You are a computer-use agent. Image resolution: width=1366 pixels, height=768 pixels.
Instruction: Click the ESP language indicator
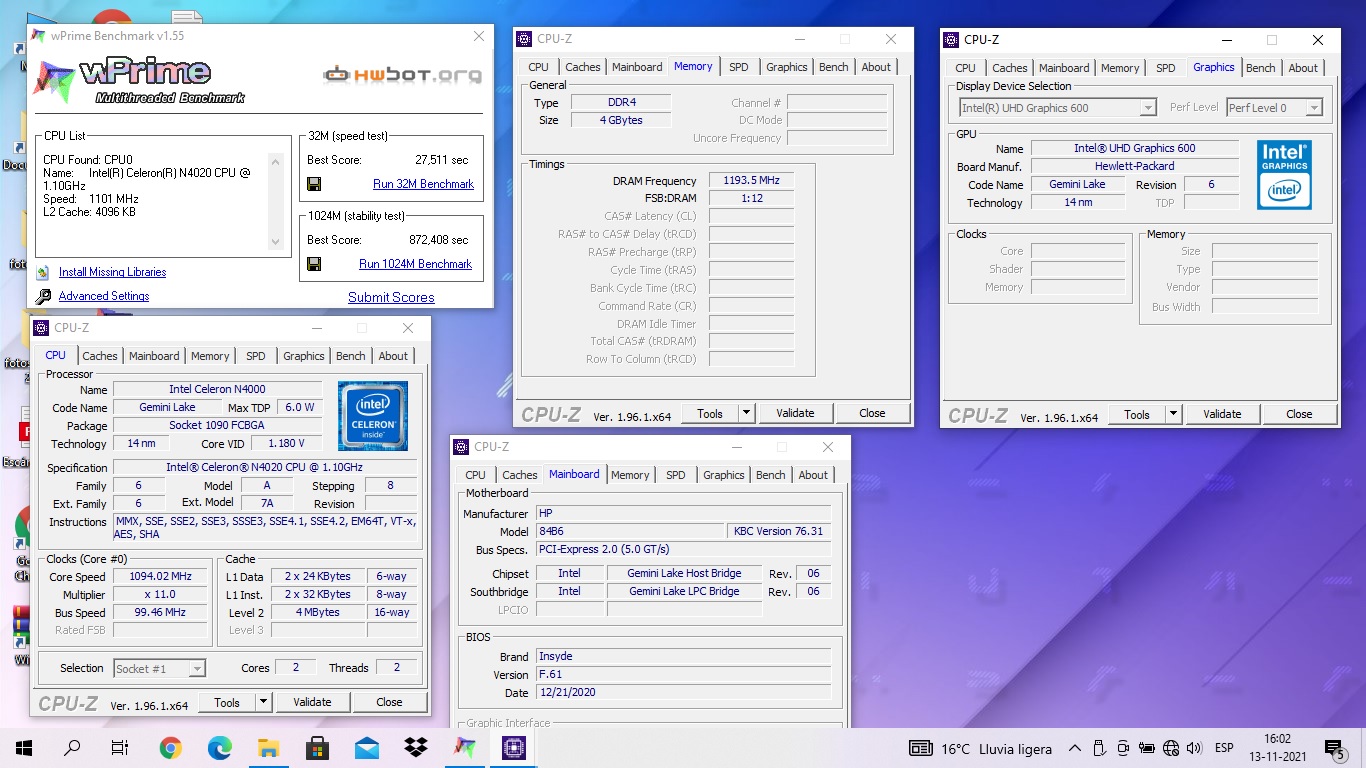(1223, 748)
